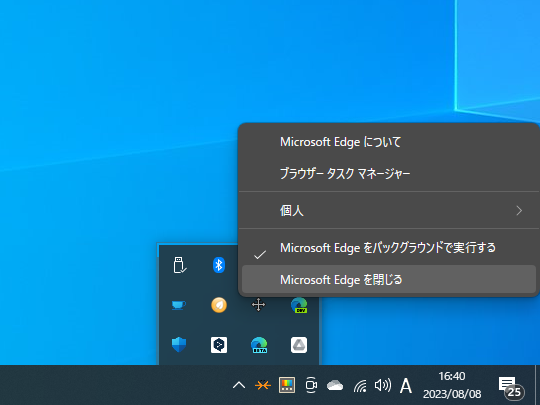Open Windows Security shield icon
540x405 pixels.
tap(179, 345)
